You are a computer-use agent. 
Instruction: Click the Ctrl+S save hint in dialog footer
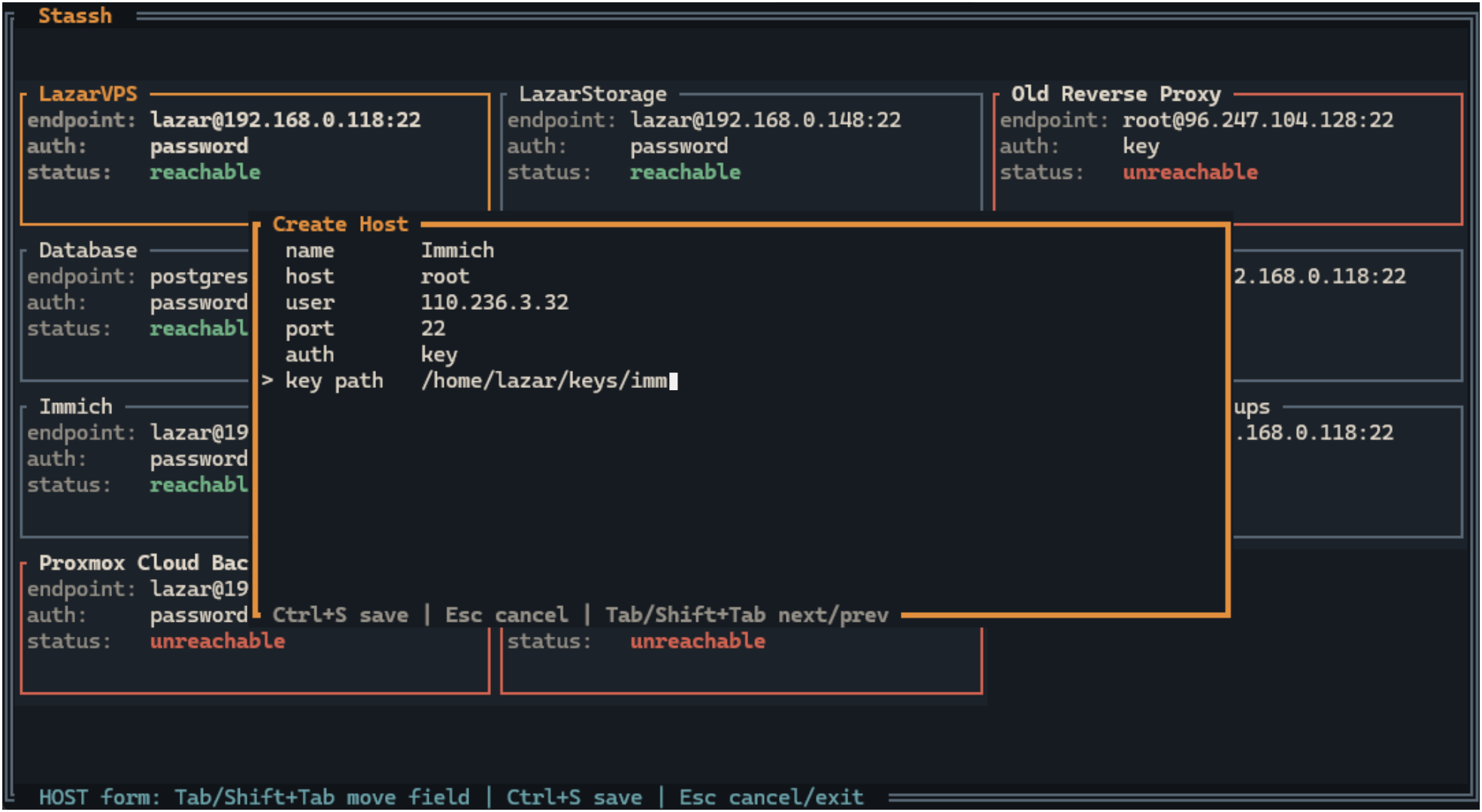tap(341, 614)
